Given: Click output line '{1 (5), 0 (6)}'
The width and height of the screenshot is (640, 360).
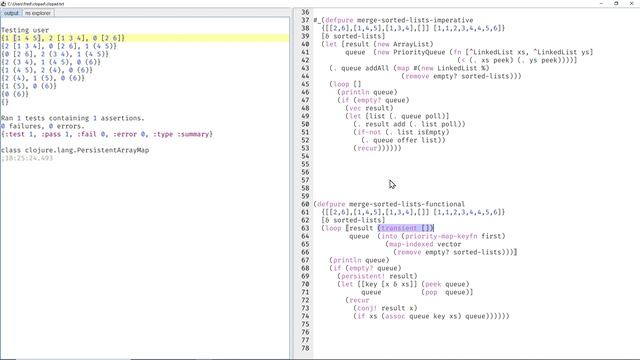Looking at the screenshot, I should pos(29,86).
